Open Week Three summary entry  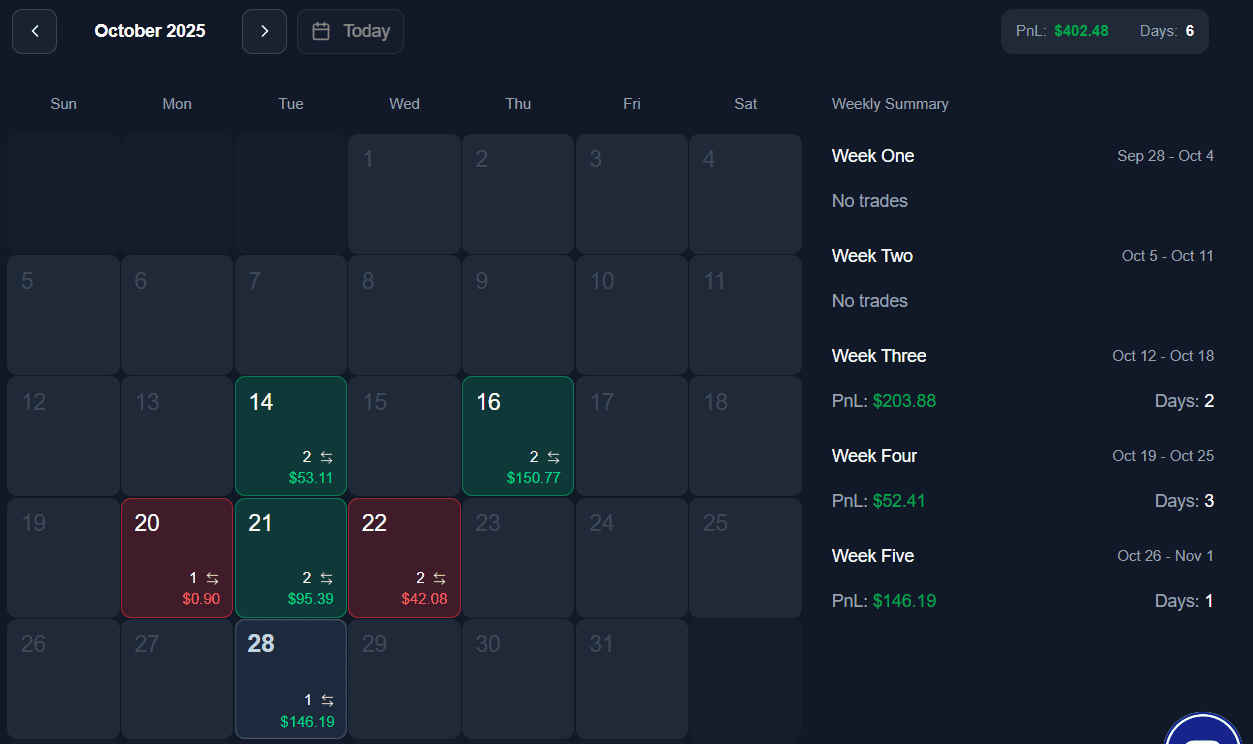pyautogui.click(x=879, y=356)
